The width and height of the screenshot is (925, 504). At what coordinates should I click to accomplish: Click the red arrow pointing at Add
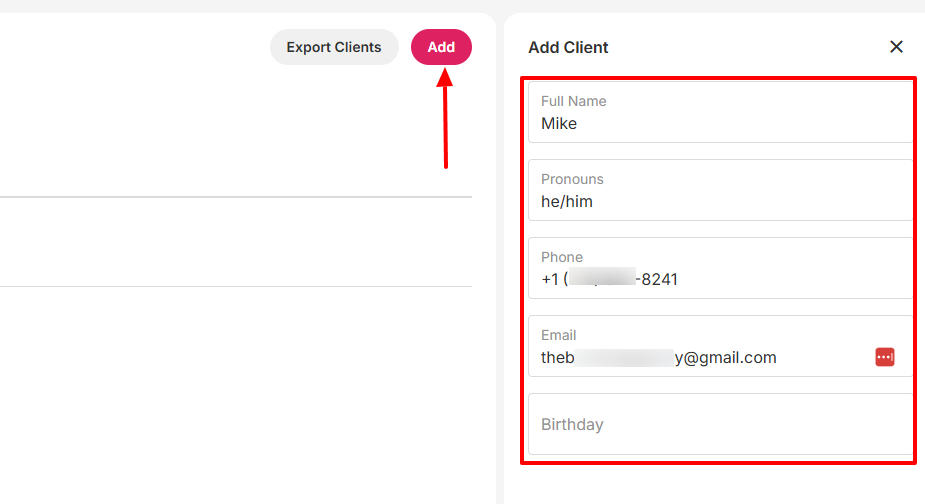click(445, 120)
